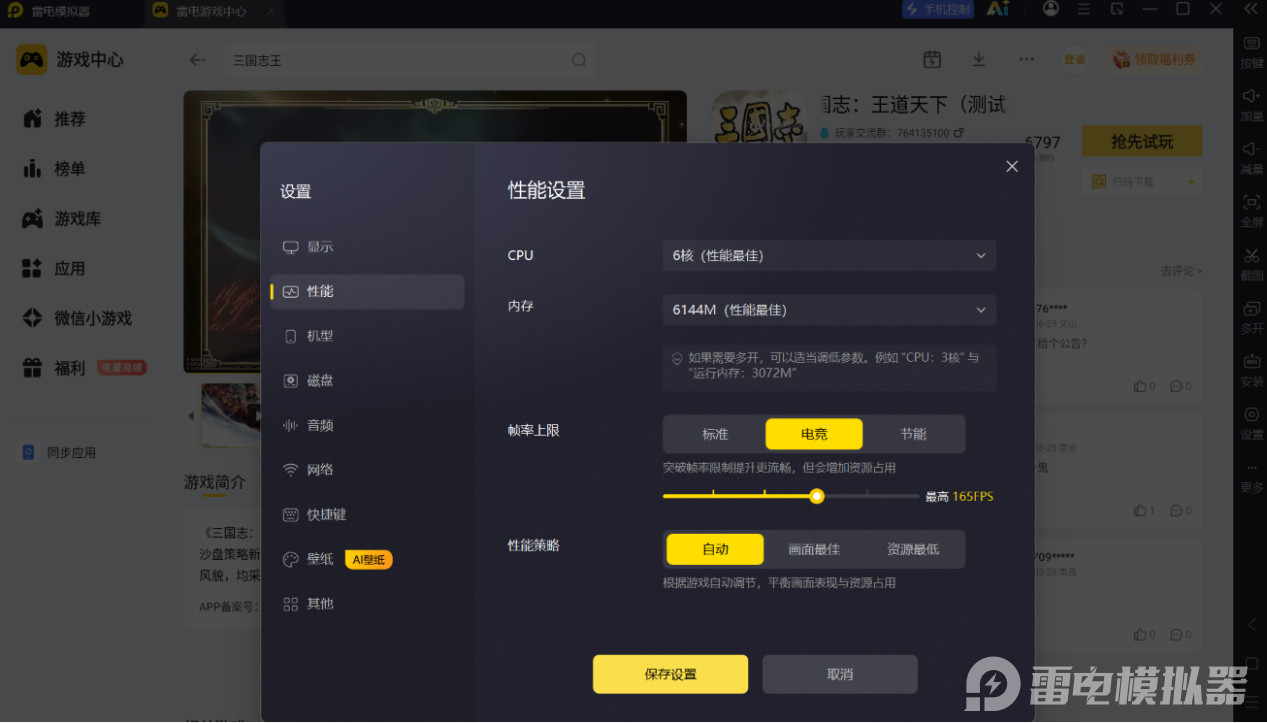Click the 游戏中心 logo

tap(70, 60)
